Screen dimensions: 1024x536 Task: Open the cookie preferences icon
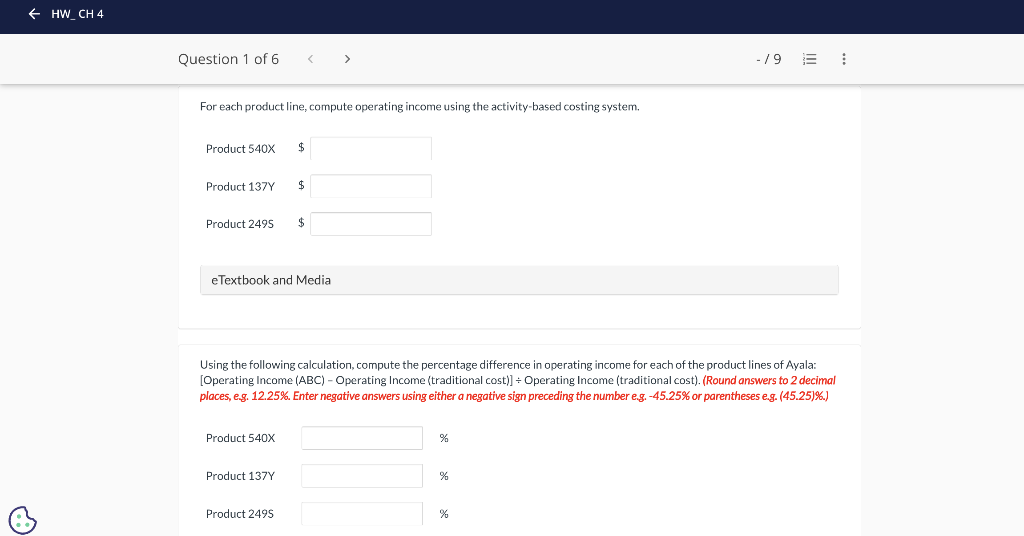(23, 520)
